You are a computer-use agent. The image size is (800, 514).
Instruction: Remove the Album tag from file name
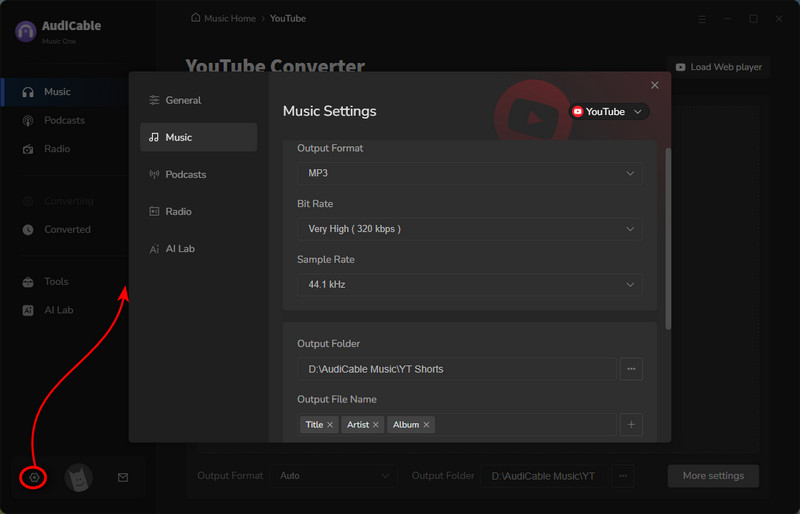coord(426,425)
